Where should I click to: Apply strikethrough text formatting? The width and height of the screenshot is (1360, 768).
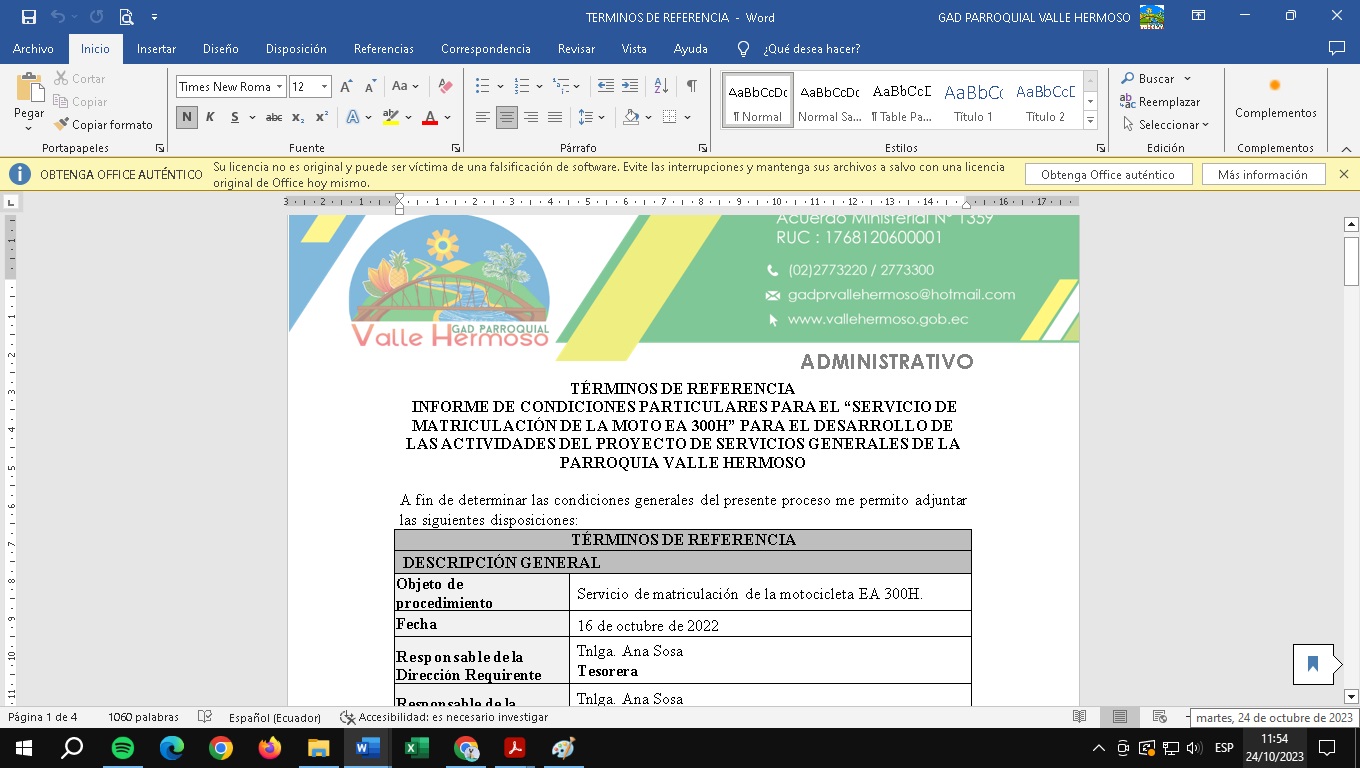tap(273, 117)
